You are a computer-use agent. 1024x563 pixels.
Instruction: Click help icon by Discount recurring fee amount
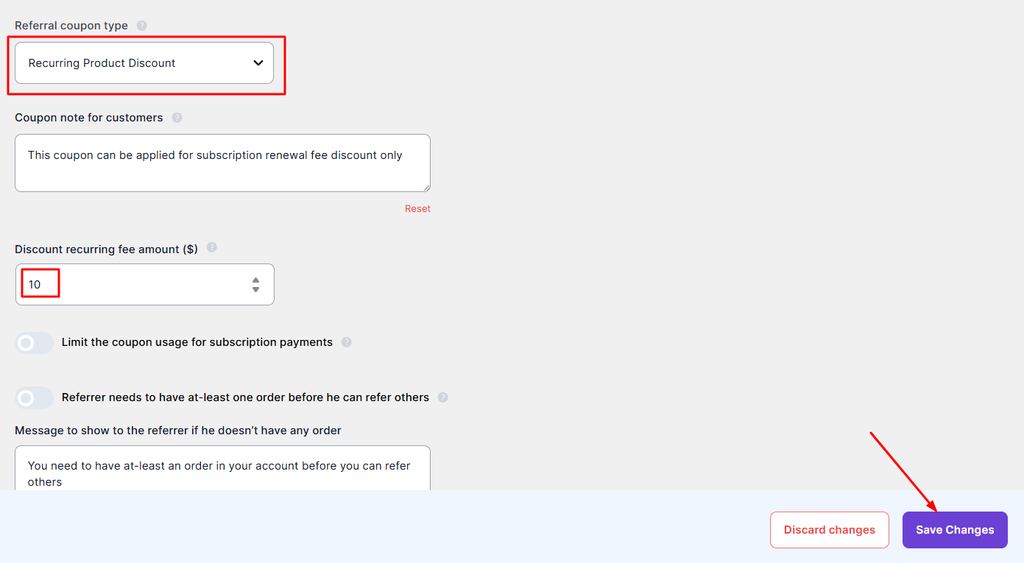[x=212, y=248]
